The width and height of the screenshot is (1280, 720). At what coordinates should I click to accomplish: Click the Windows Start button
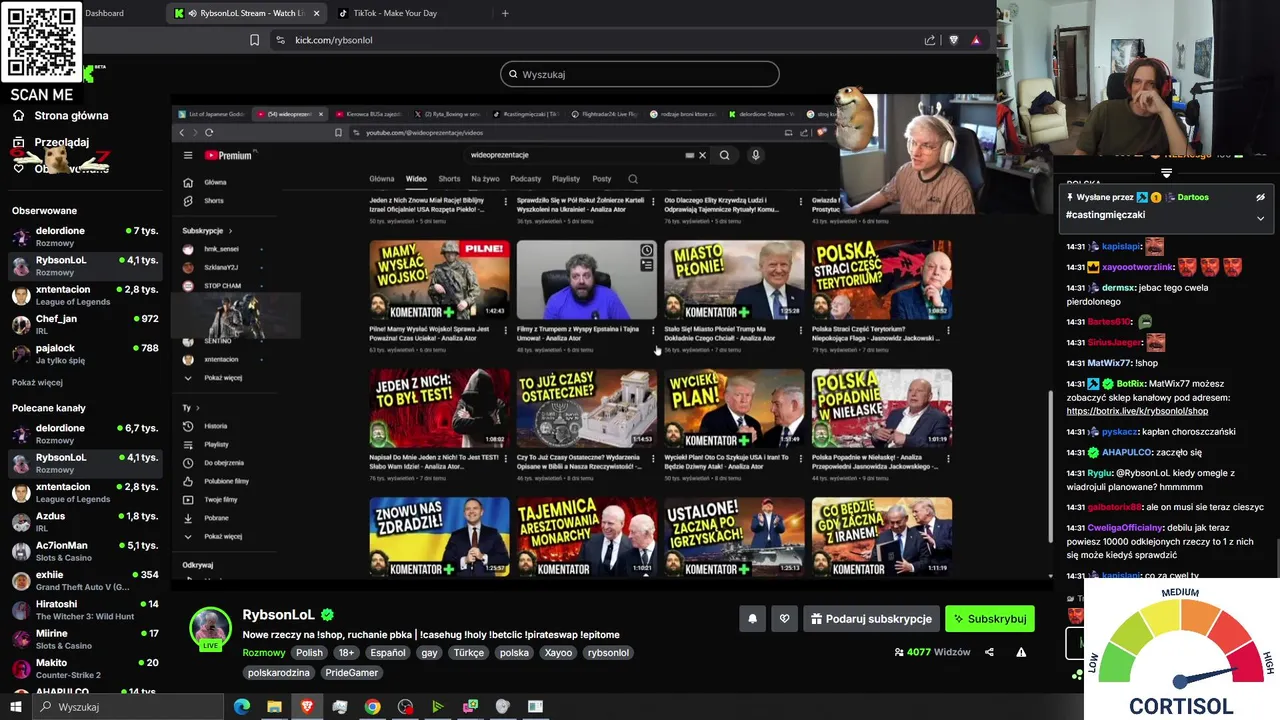(x=15, y=707)
